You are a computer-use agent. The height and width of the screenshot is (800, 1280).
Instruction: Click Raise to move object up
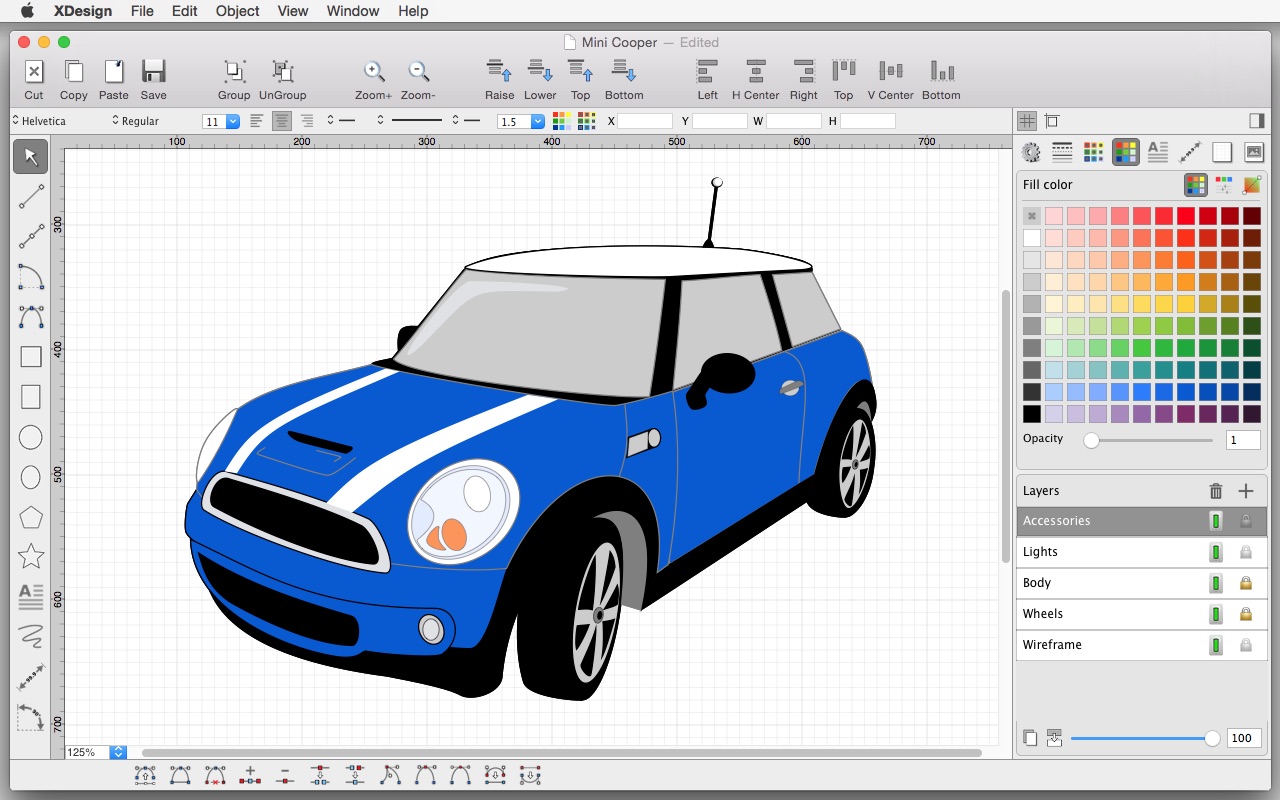[499, 72]
